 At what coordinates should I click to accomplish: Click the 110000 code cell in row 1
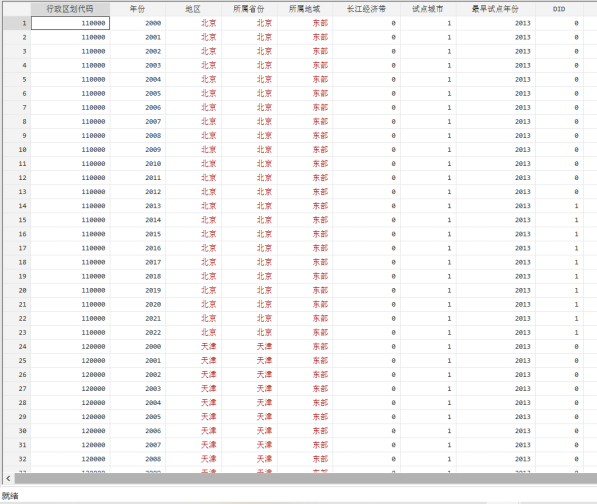70,23
